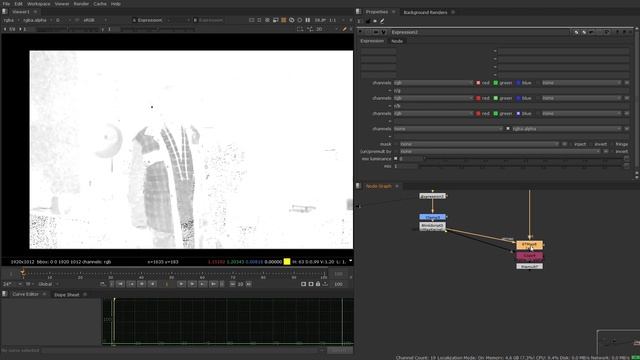Click the viewer refresh circle icon
This screenshot has width=640, height=360.
(x=300, y=20)
